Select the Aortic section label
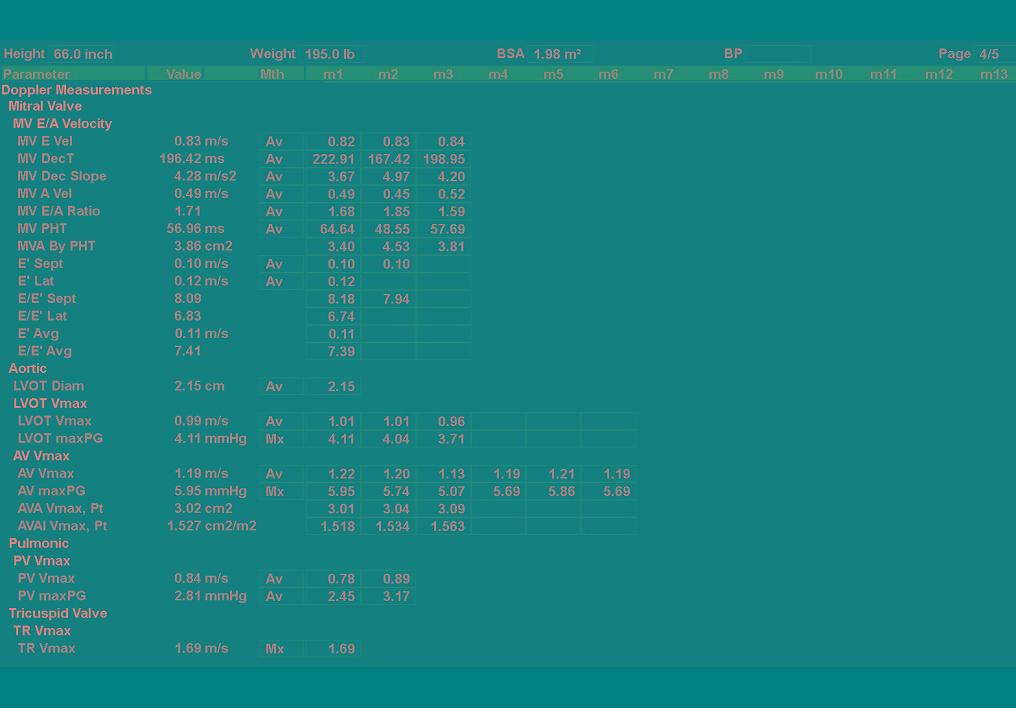The height and width of the screenshot is (708, 1016). coord(28,369)
